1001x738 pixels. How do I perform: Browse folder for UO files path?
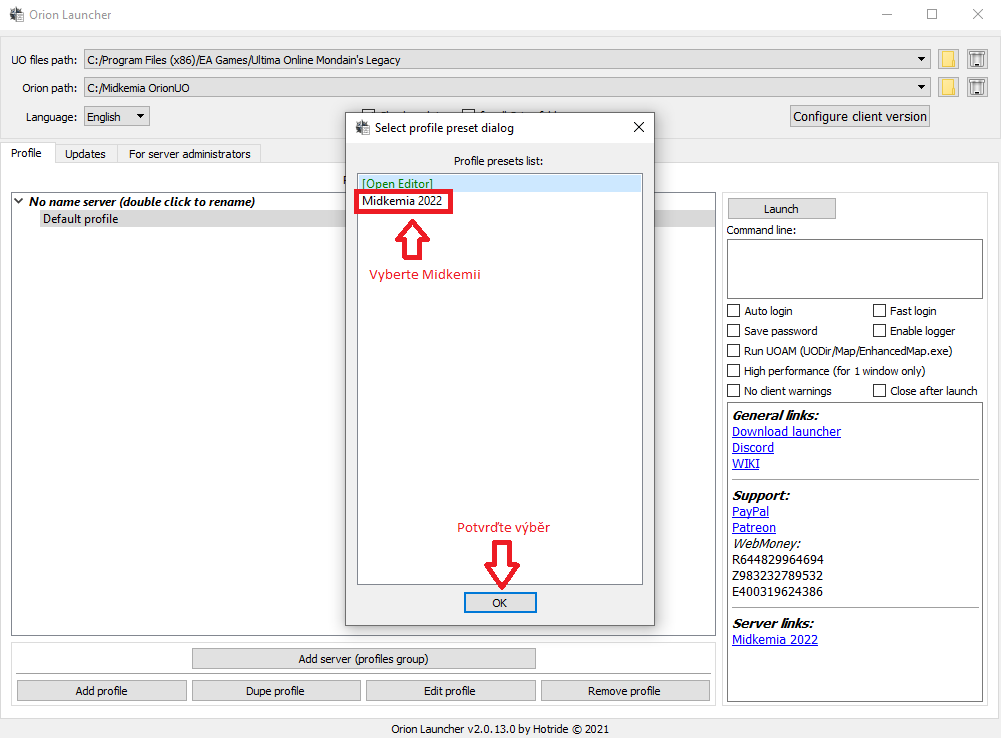[948, 59]
